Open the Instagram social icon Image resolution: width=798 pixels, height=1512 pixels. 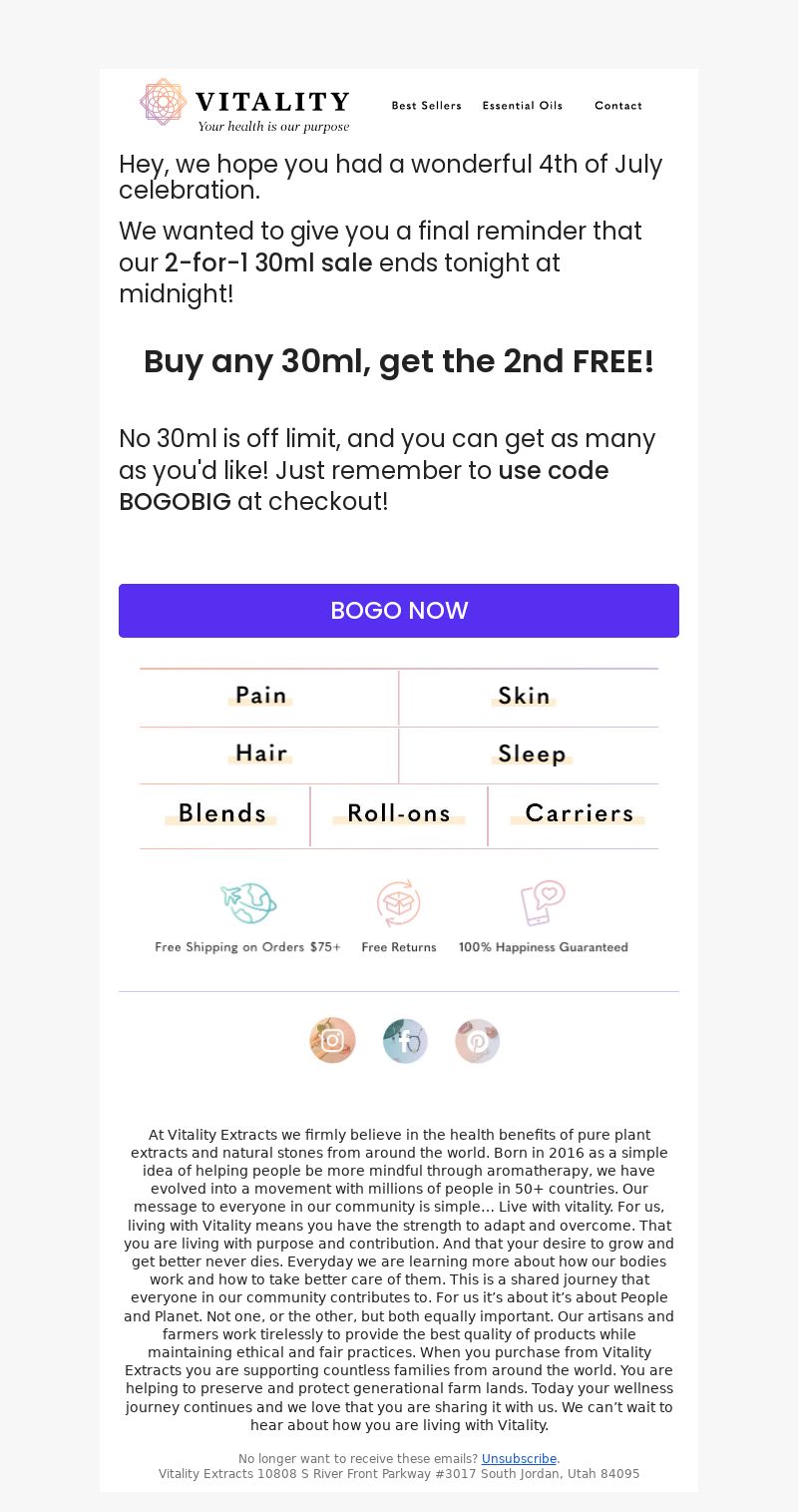pos(332,1041)
